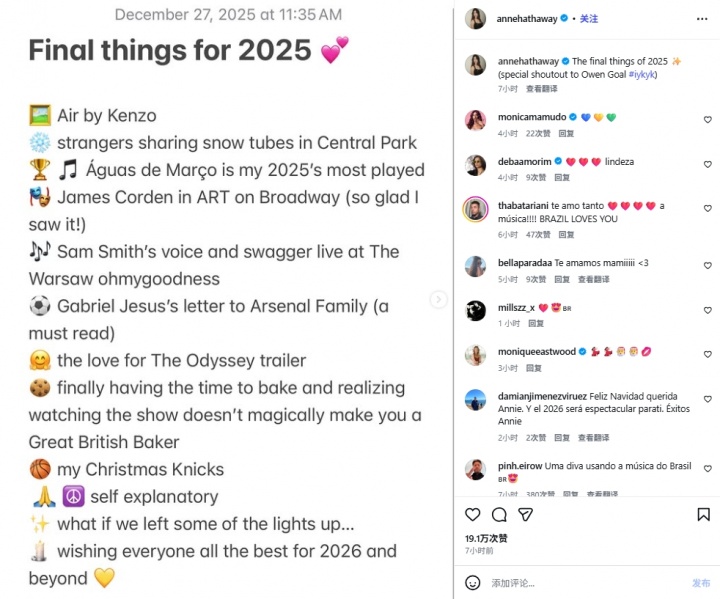This screenshot has width=720, height=599.
Task: Like monicamamudo's comment with heart
Action: pos(706,120)
